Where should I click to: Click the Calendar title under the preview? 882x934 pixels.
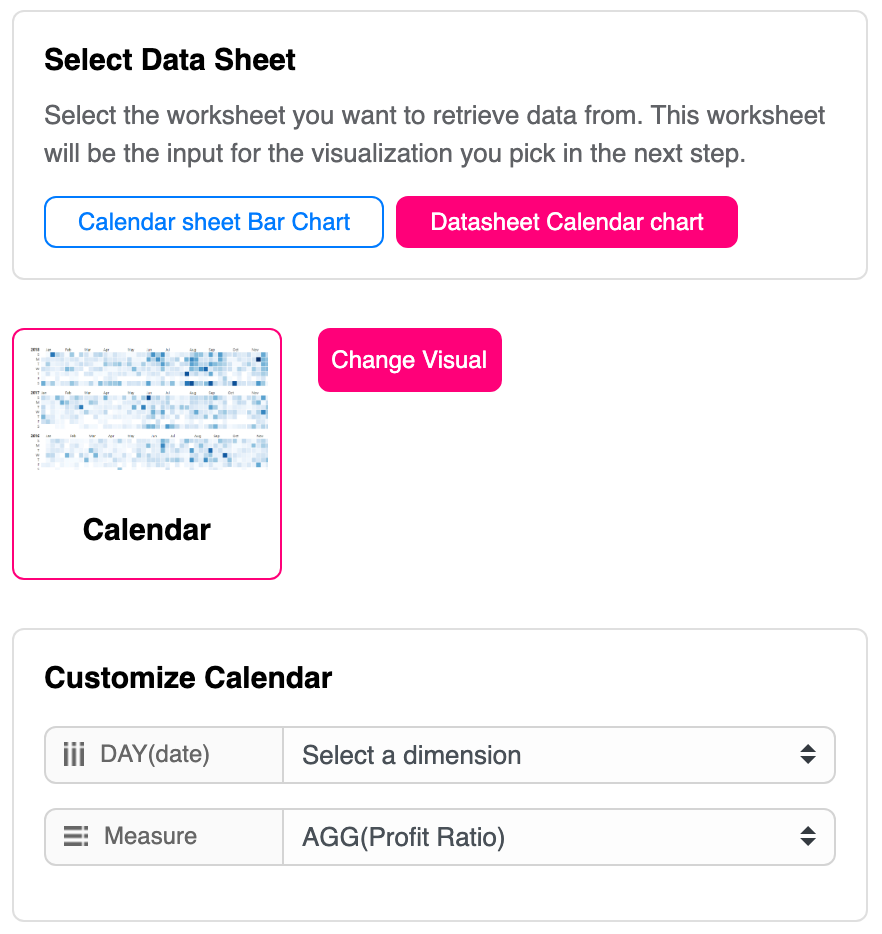[147, 529]
